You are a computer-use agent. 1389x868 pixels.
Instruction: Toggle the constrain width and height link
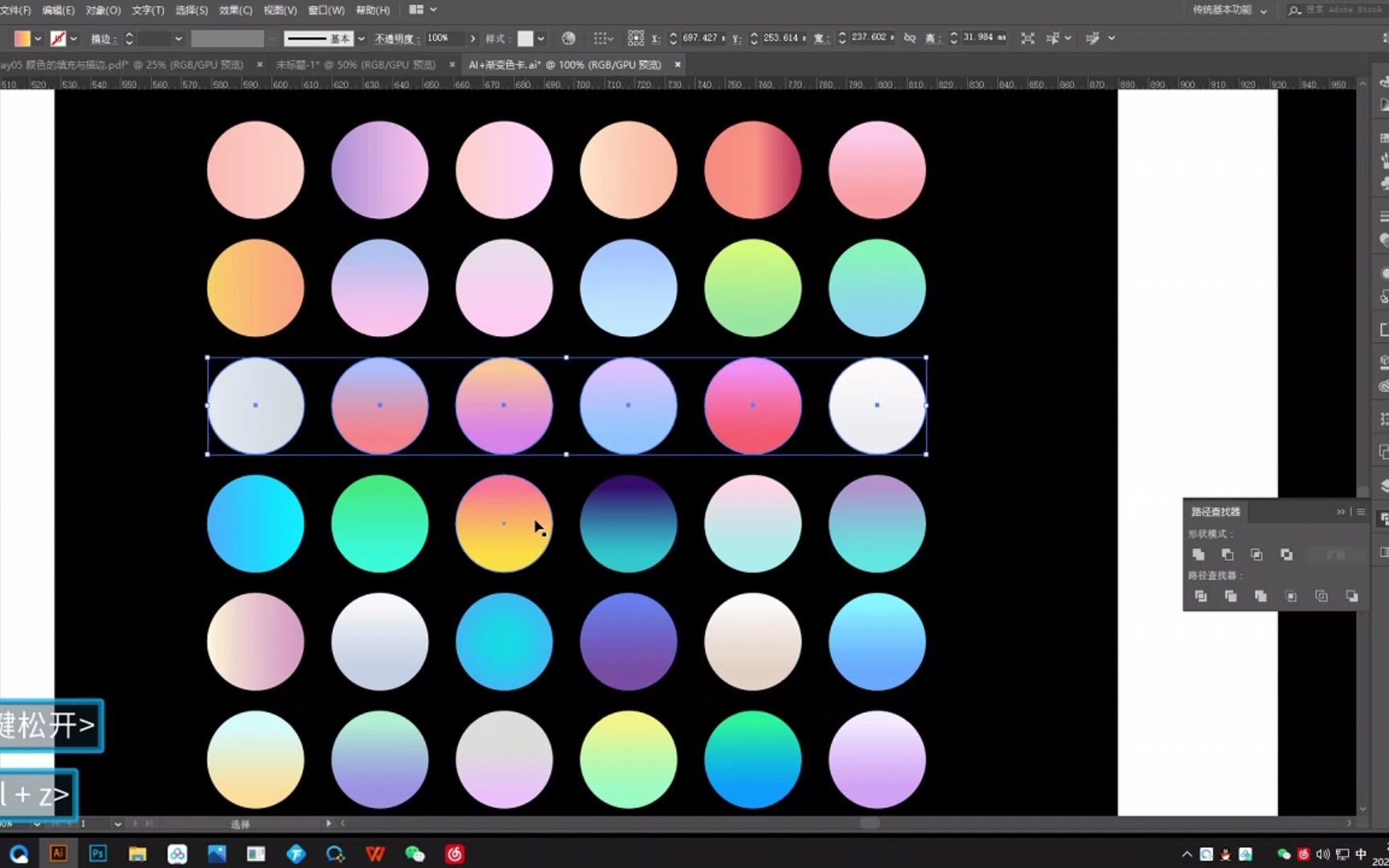pos(909,38)
